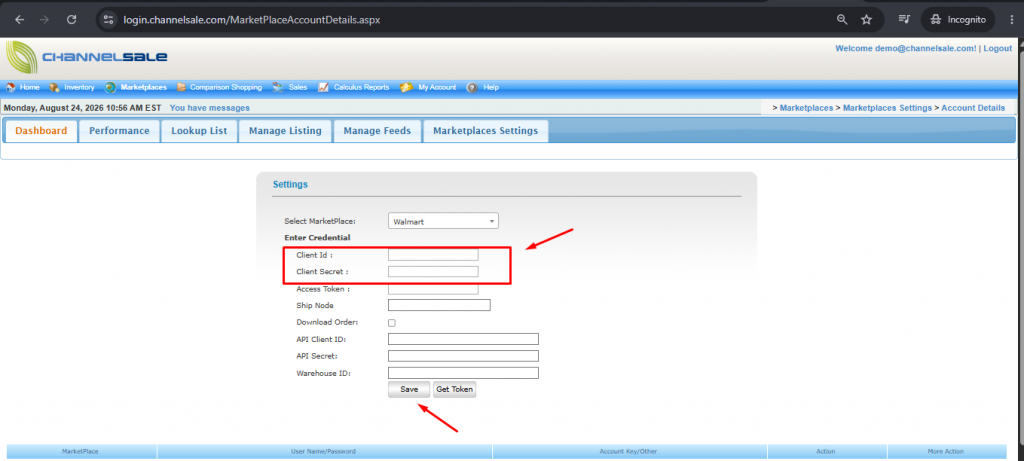
Task: Click the Account Details breadcrumb link
Action: pos(973,108)
